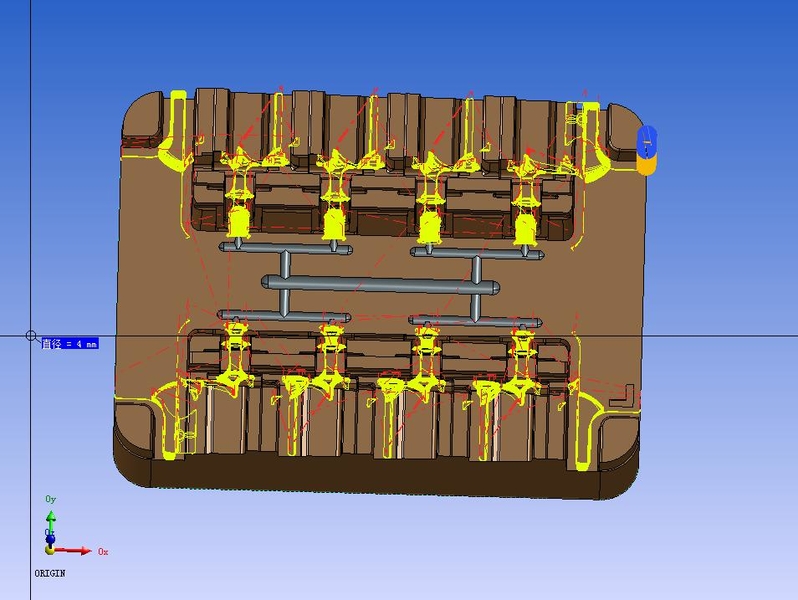Click the highlighted 直径 = 4 mm label
The height and width of the screenshot is (600, 798).
click(69, 344)
